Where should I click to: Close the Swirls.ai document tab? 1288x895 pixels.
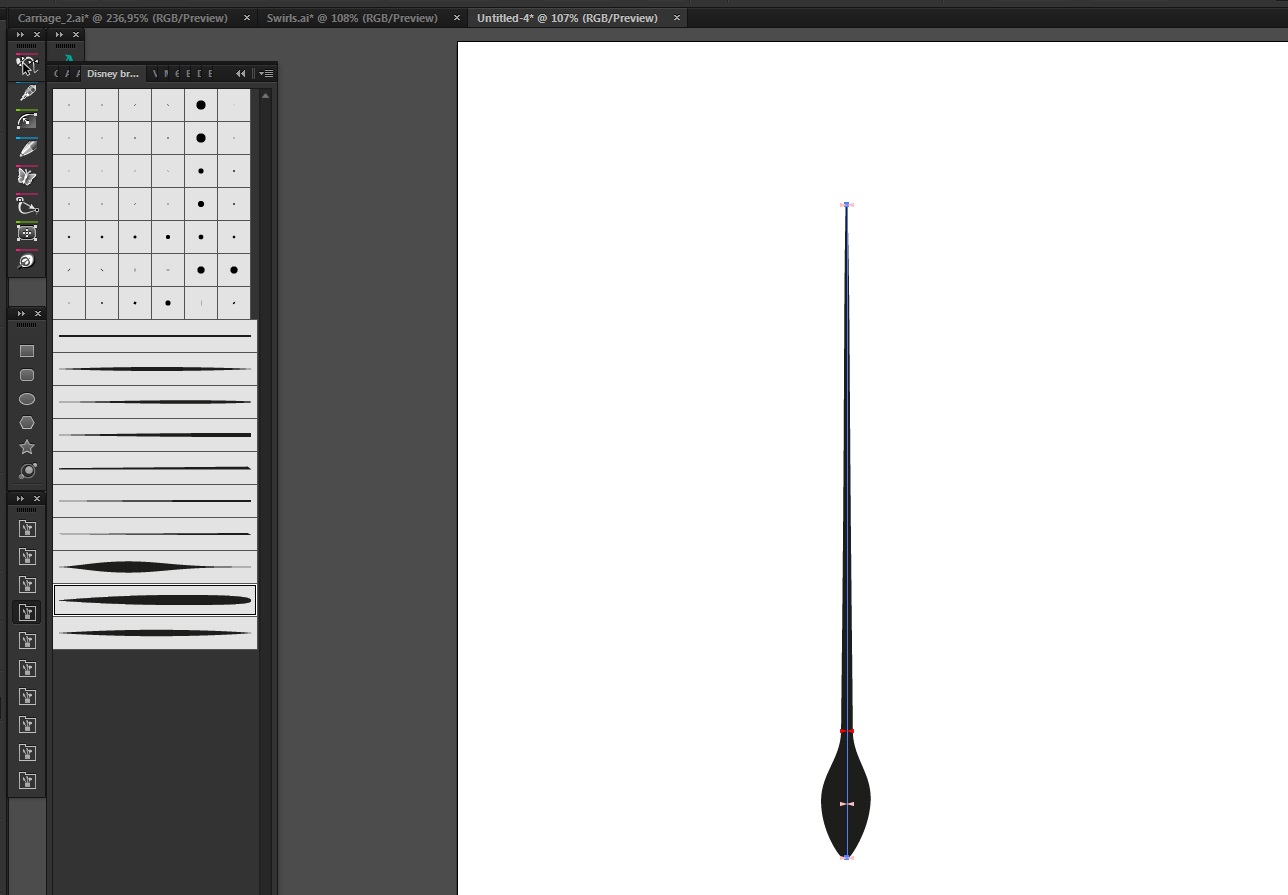pyautogui.click(x=457, y=18)
